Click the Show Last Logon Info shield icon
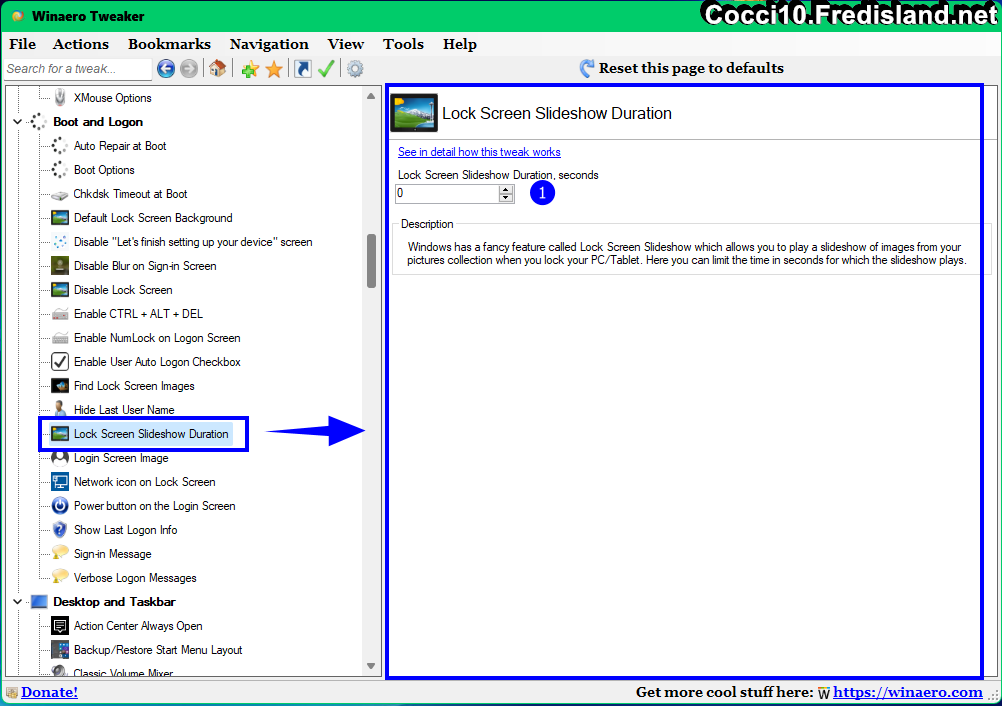 [x=59, y=530]
